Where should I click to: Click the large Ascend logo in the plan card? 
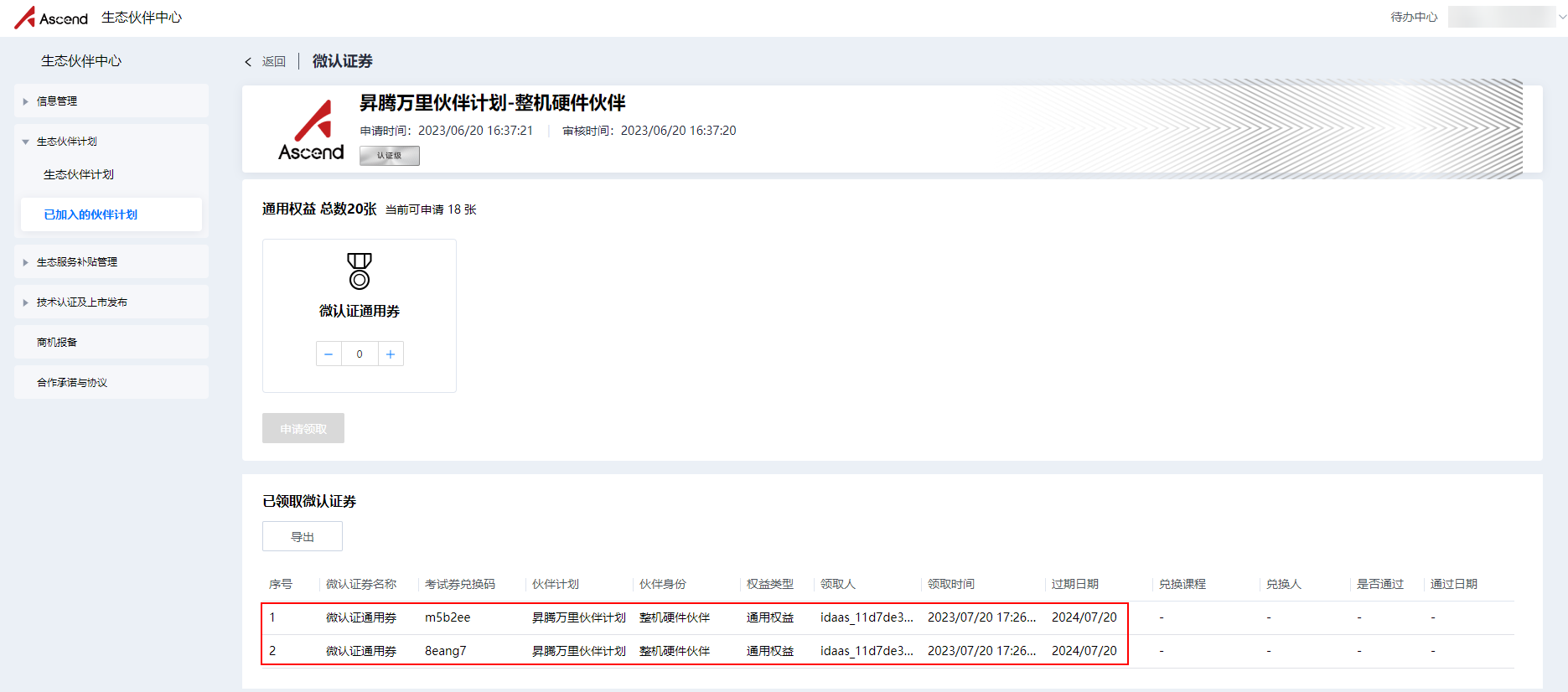311,130
